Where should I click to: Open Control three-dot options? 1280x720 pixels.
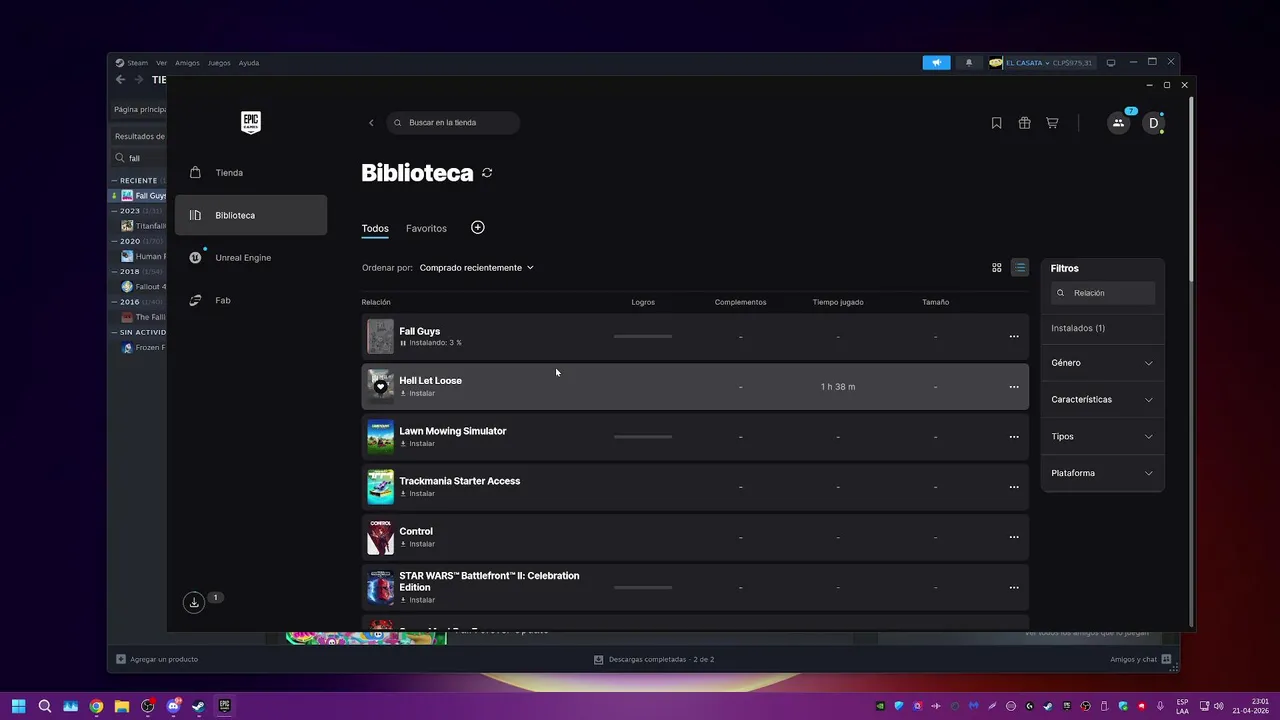[x=1014, y=537]
